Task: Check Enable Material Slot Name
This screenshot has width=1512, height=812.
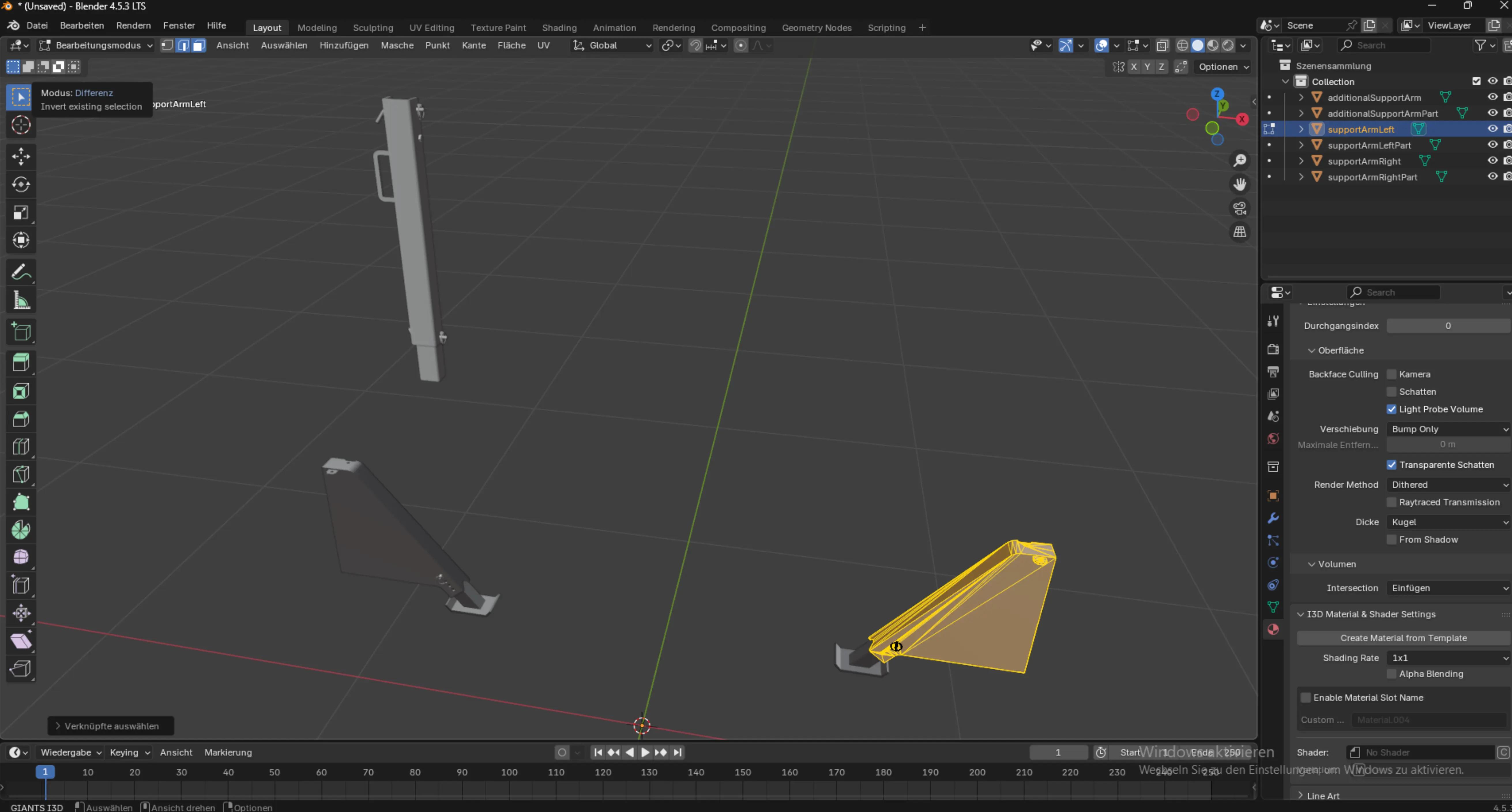Action: pos(1305,698)
